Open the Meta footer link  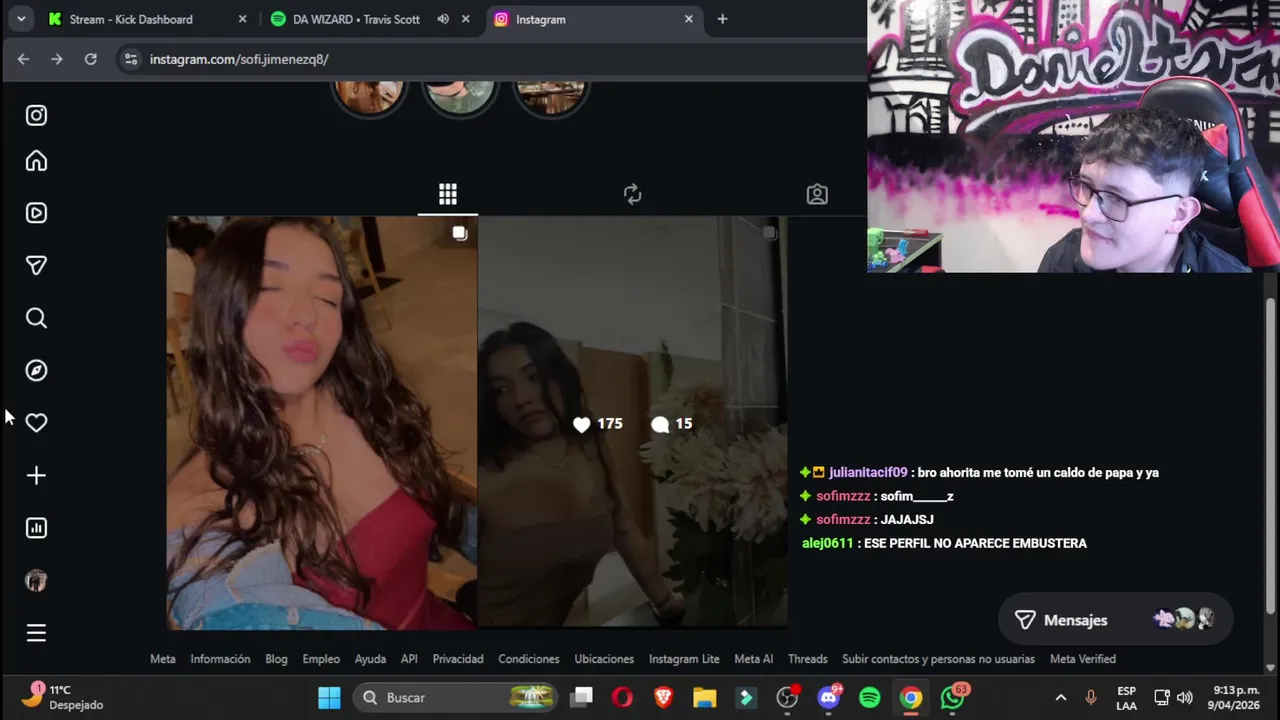(x=162, y=659)
